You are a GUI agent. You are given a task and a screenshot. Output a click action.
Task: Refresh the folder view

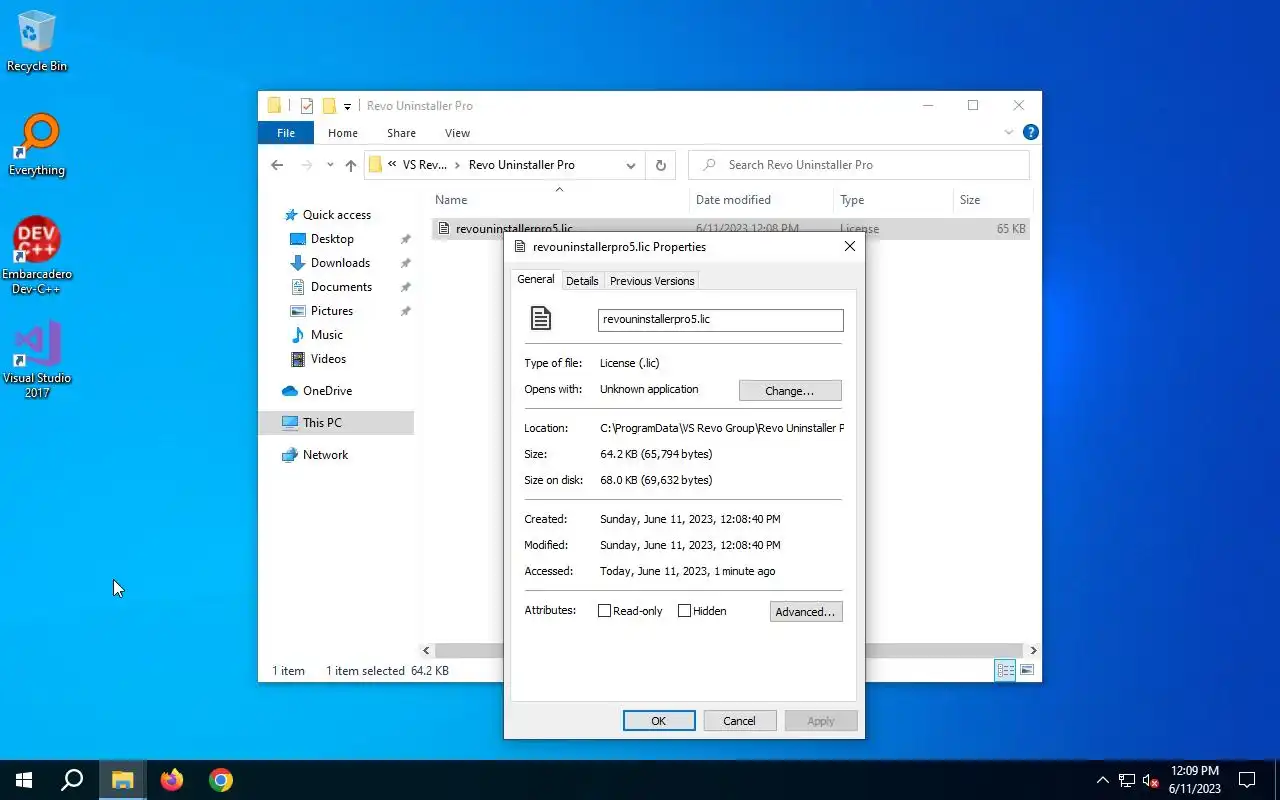(x=660, y=165)
